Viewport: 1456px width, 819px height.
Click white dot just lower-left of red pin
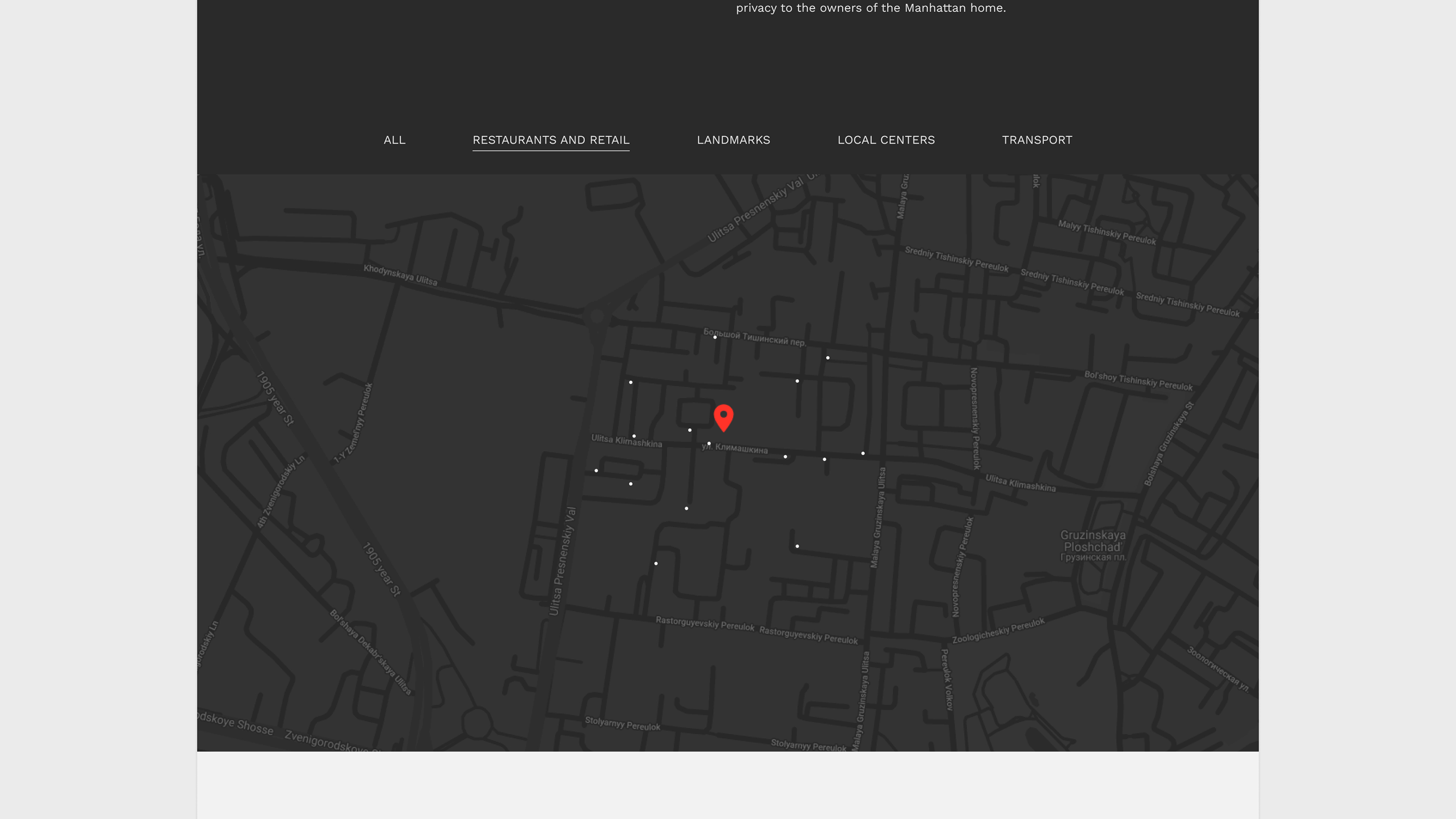point(690,430)
